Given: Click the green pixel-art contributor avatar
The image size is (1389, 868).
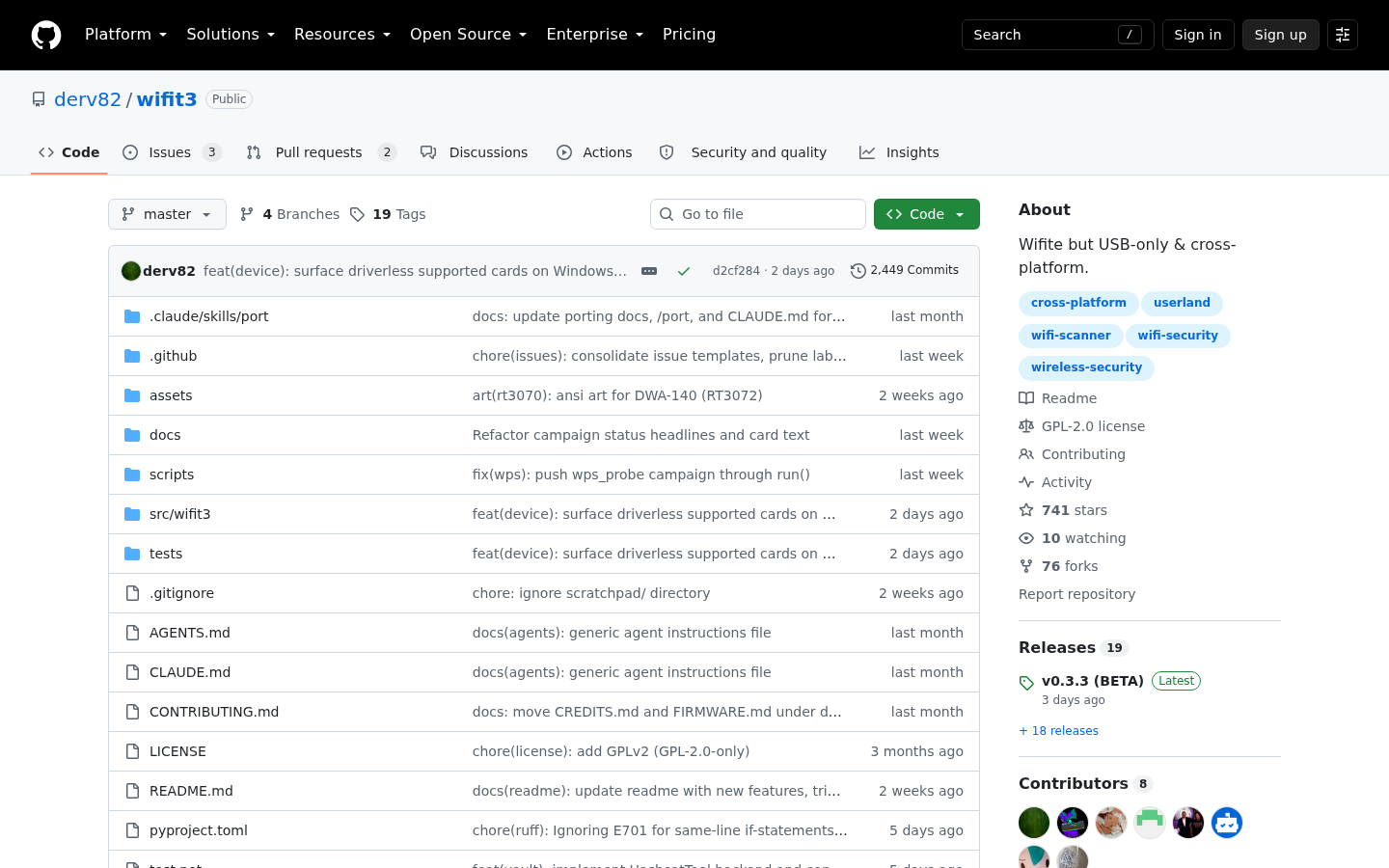Looking at the screenshot, I should [x=1150, y=823].
